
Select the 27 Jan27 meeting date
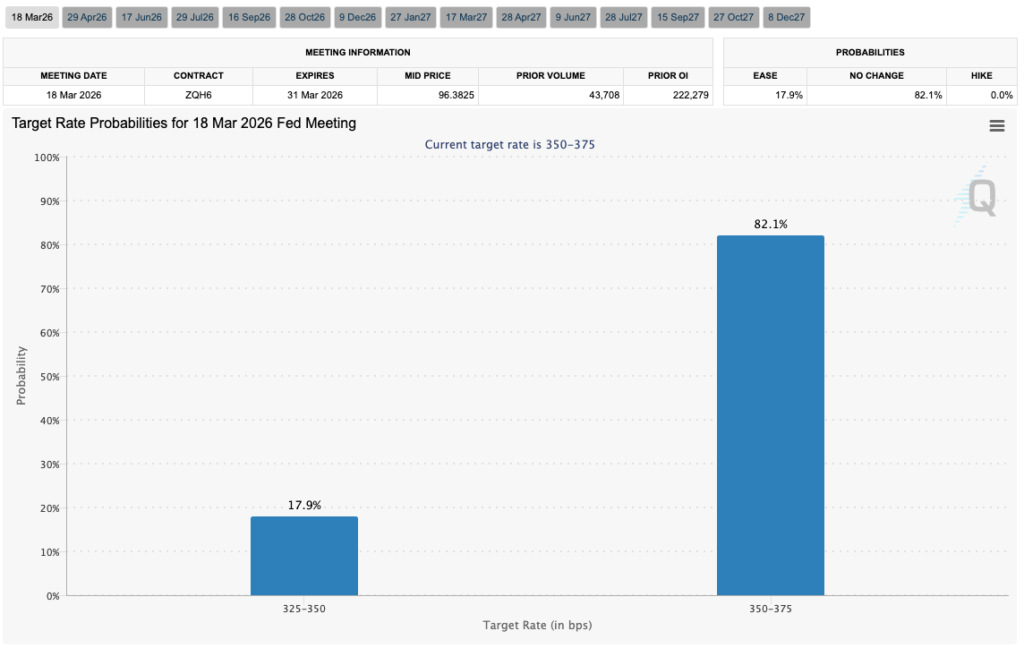(411, 16)
